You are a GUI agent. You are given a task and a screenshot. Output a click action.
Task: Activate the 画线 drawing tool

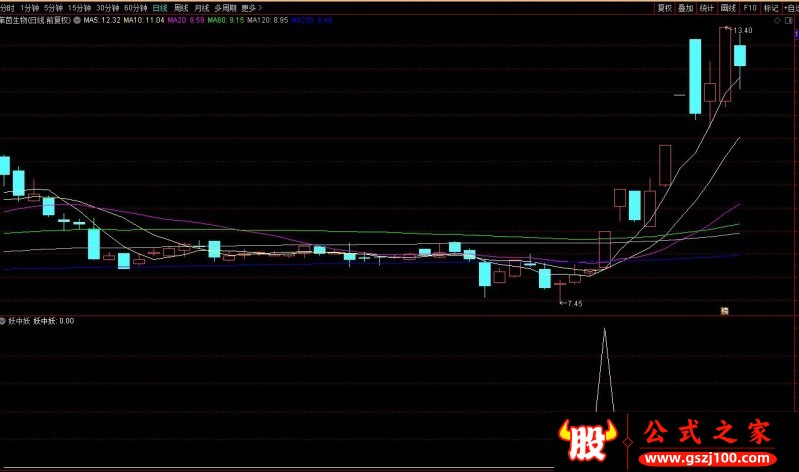[x=728, y=8]
